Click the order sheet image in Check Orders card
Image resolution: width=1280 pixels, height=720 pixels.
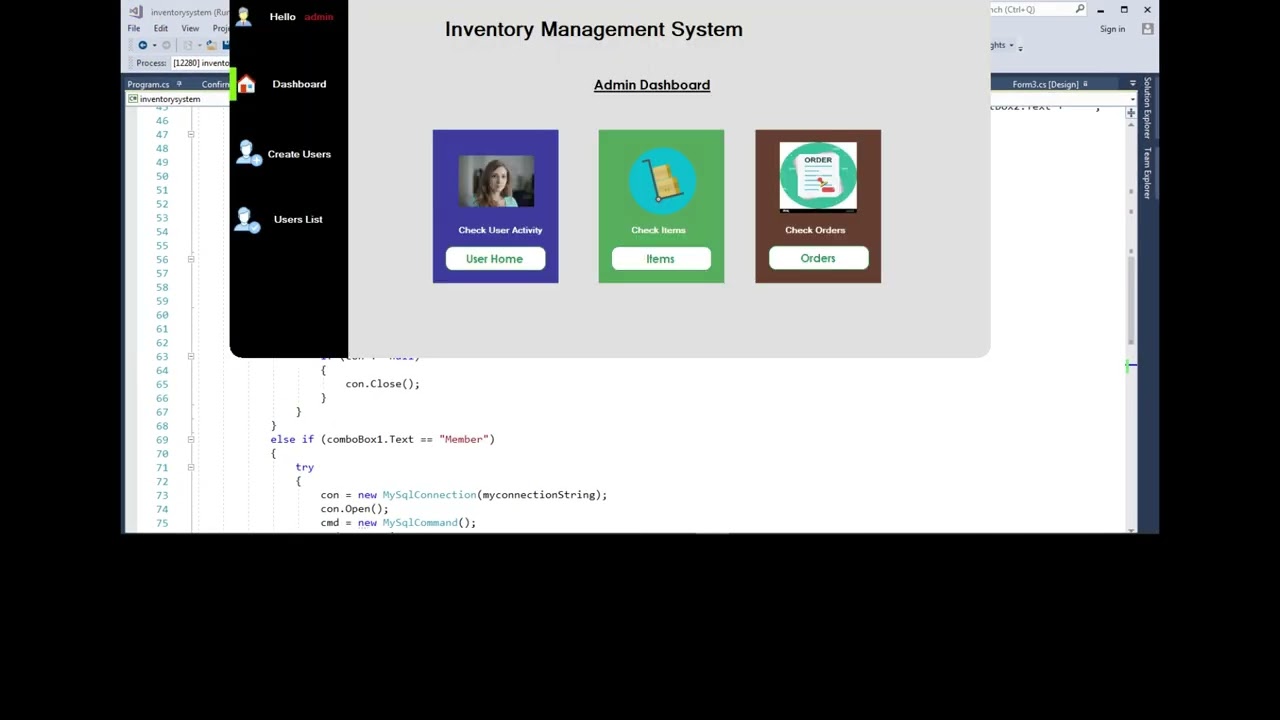(818, 177)
